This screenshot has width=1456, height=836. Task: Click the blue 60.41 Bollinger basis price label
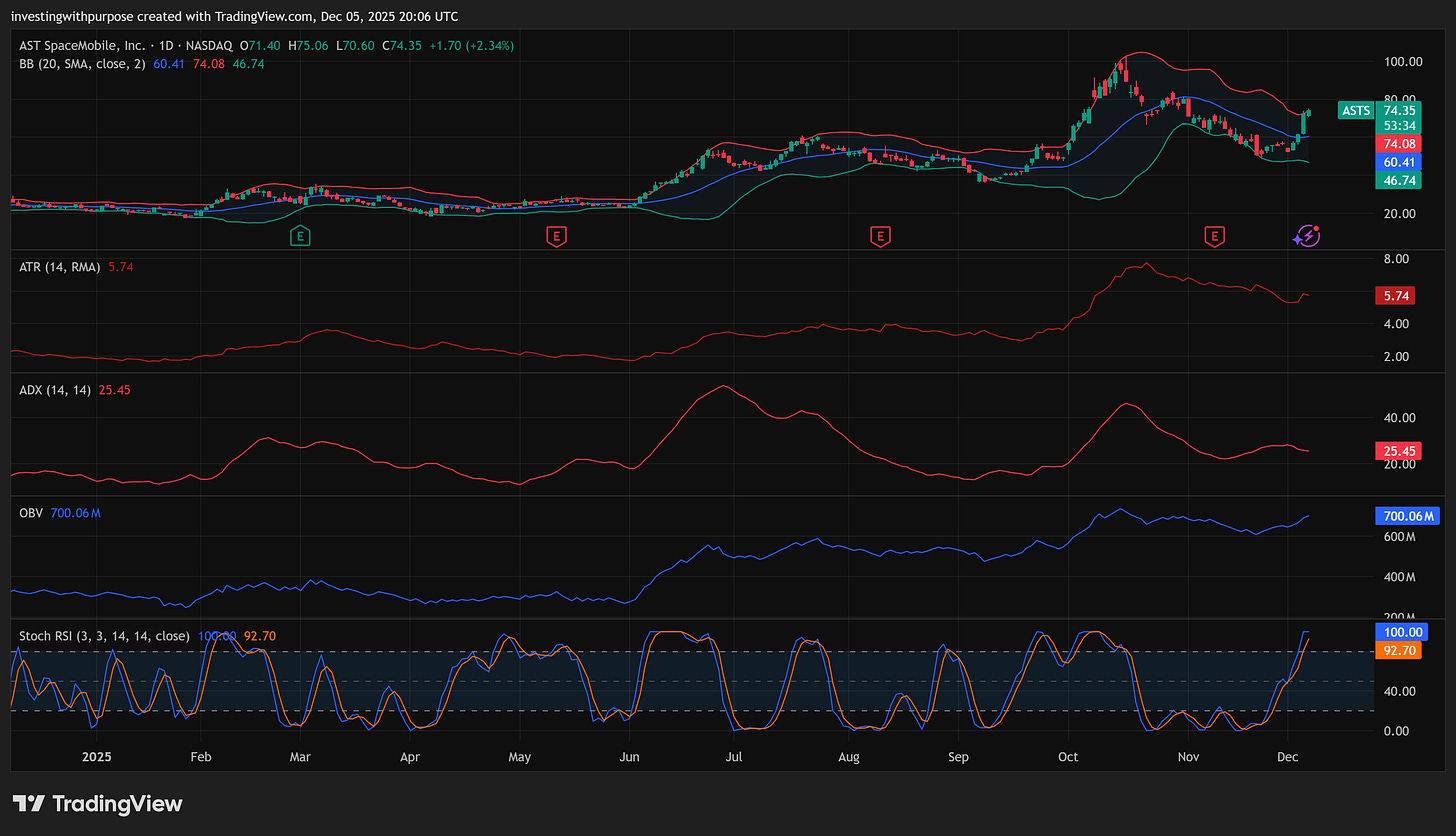pyautogui.click(x=1398, y=161)
